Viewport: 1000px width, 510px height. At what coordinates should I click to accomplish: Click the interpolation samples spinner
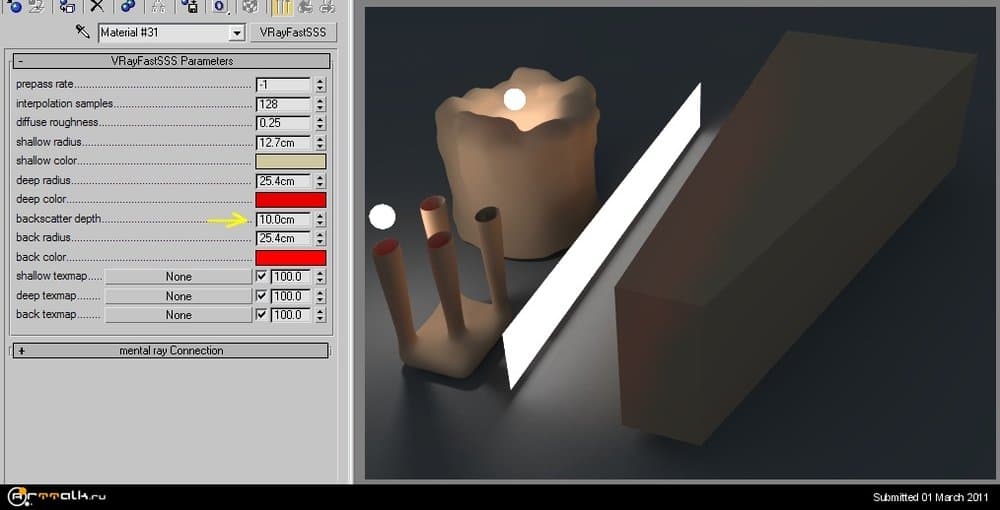320,104
